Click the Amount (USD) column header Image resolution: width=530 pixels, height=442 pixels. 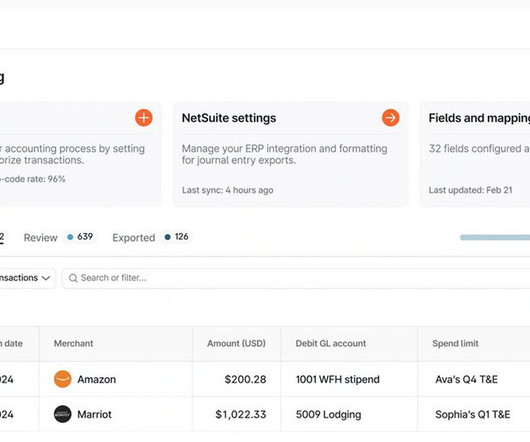coord(236,344)
